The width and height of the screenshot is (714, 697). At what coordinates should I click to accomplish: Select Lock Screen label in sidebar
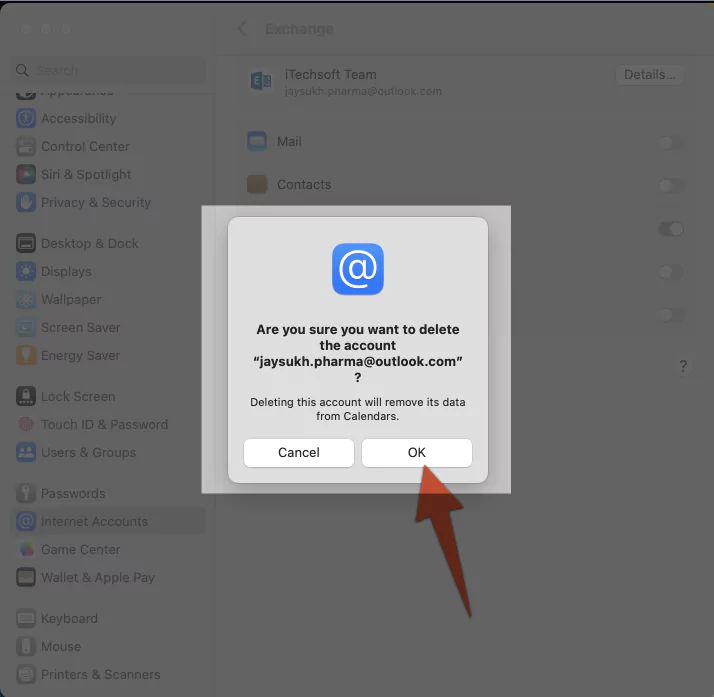(x=78, y=397)
